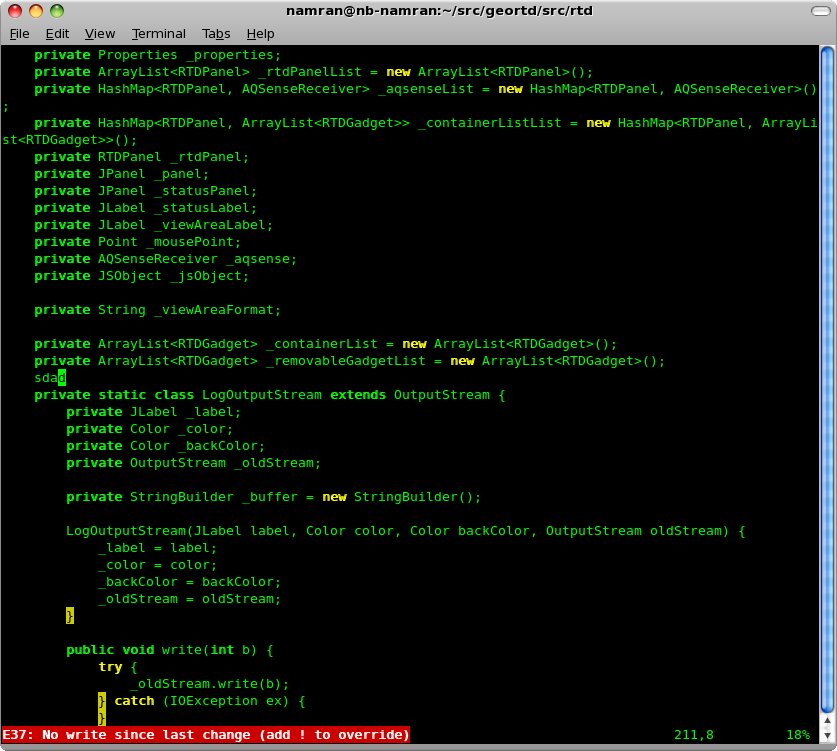Click the green maximize window button
Image resolution: width=837 pixels, height=751 pixels.
pyautogui.click(x=57, y=11)
